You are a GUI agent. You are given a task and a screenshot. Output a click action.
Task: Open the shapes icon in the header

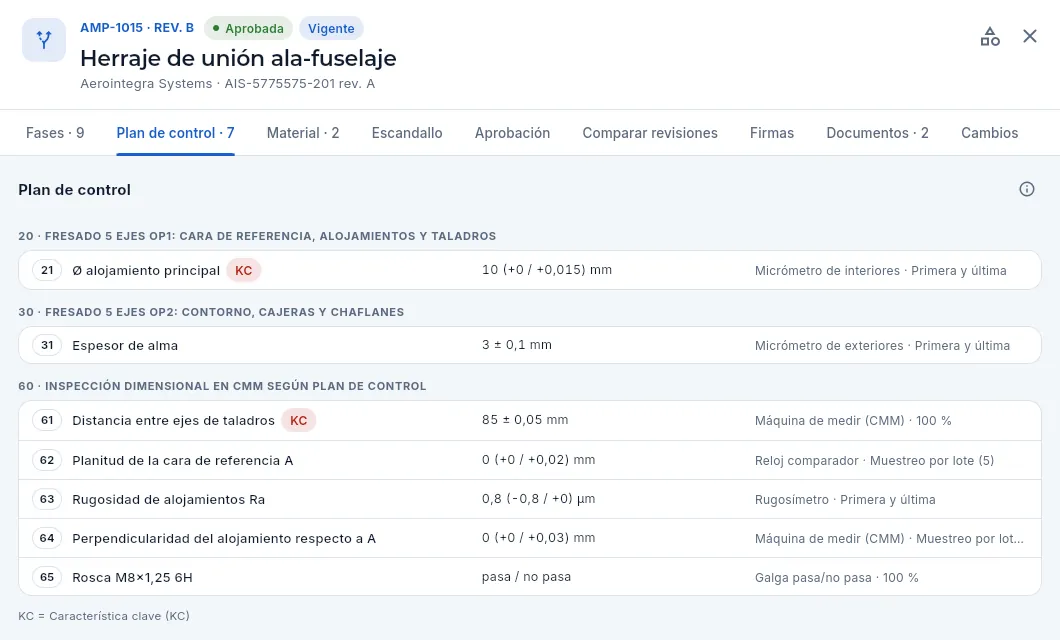click(x=990, y=36)
